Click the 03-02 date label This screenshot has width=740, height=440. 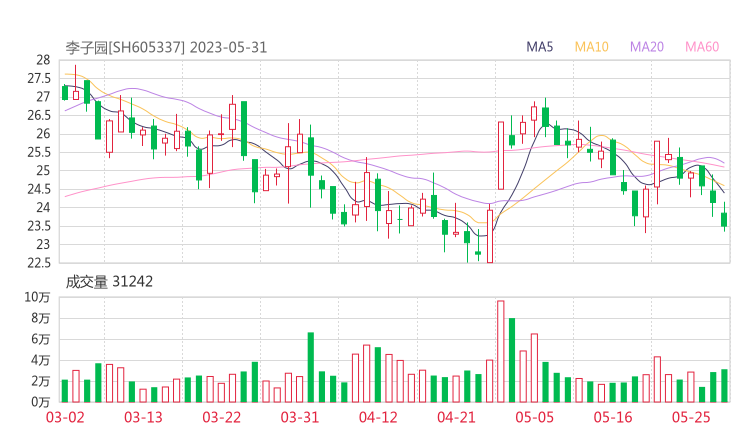pyautogui.click(x=65, y=417)
